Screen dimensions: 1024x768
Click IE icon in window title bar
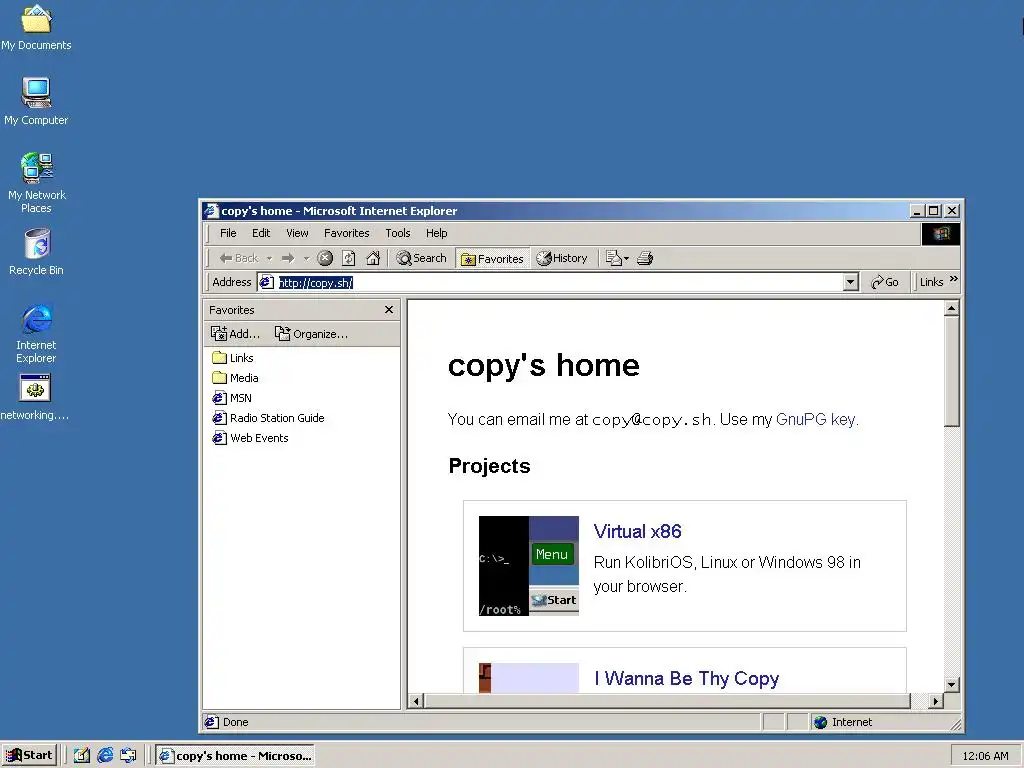point(211,211)
